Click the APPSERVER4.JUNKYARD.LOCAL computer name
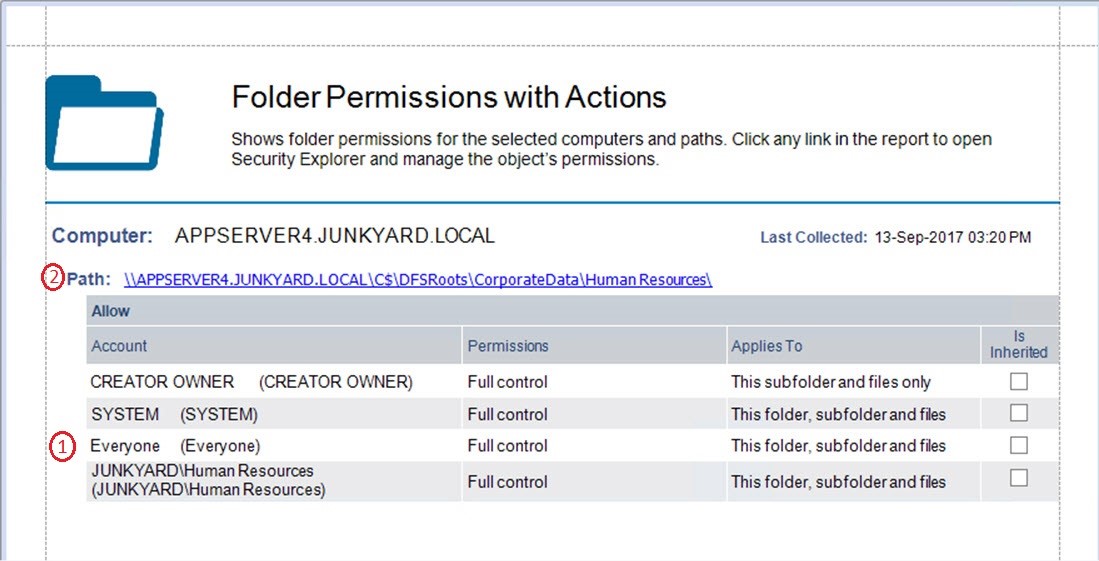 click(334, 237)
